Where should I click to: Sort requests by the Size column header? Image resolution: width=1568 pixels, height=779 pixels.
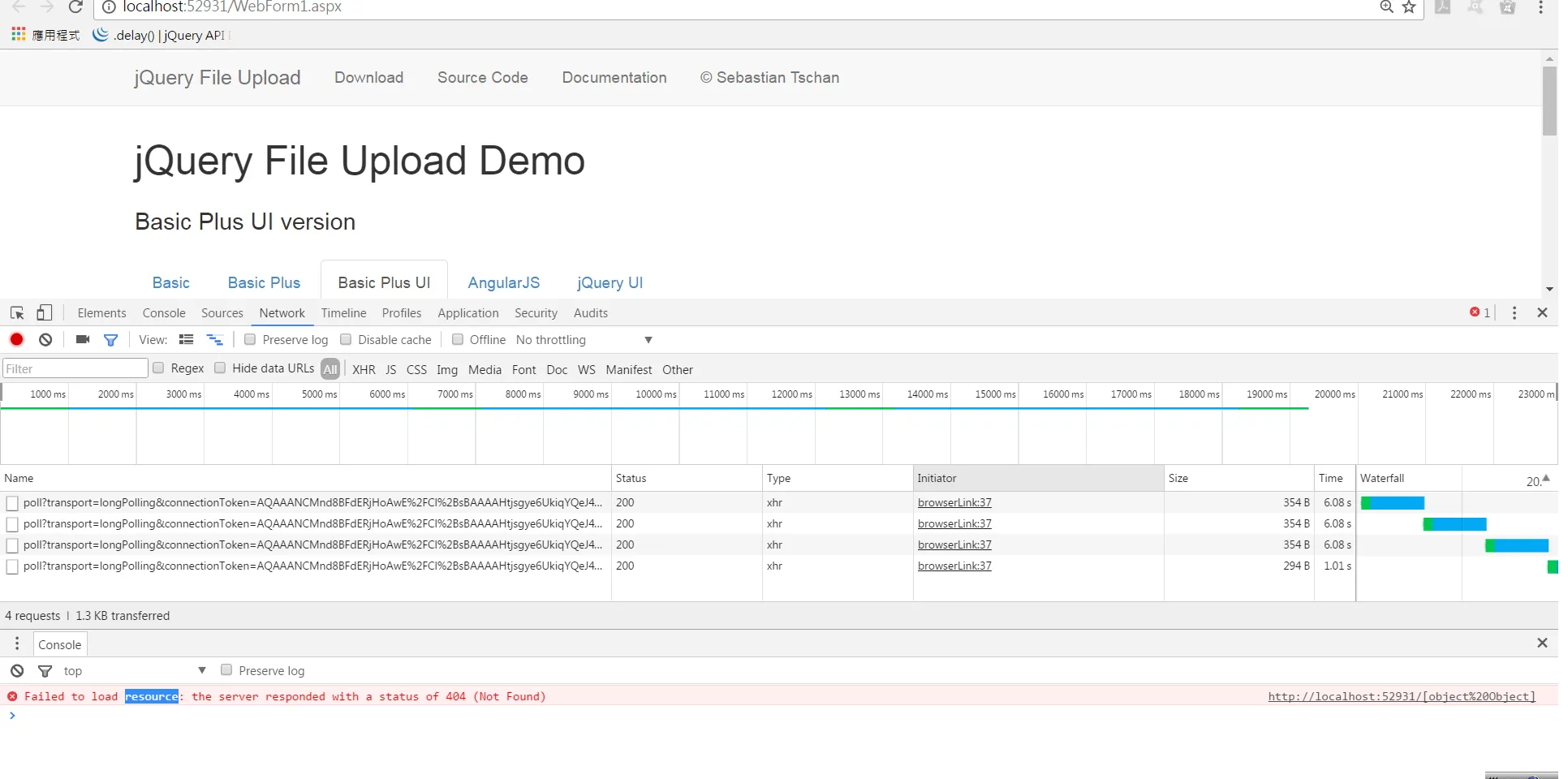point(1238,479)
